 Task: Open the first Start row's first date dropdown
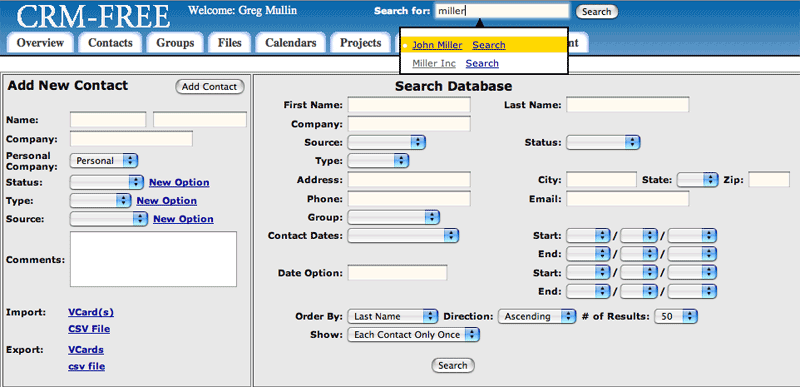point(588,236)
